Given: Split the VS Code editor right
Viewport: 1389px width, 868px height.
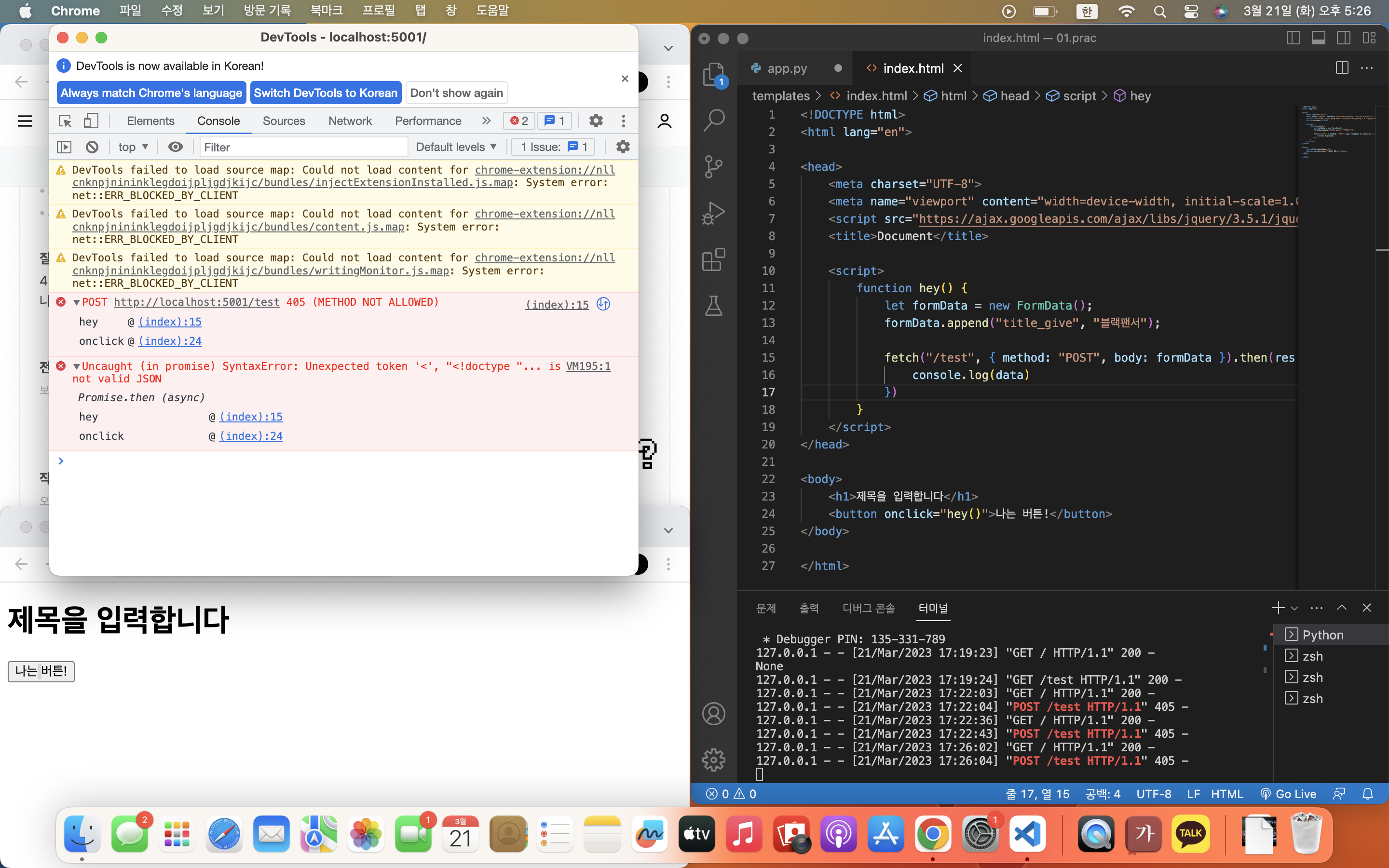Looking at the screenshot, I should pyautogui.click(x=1342, y=68).
